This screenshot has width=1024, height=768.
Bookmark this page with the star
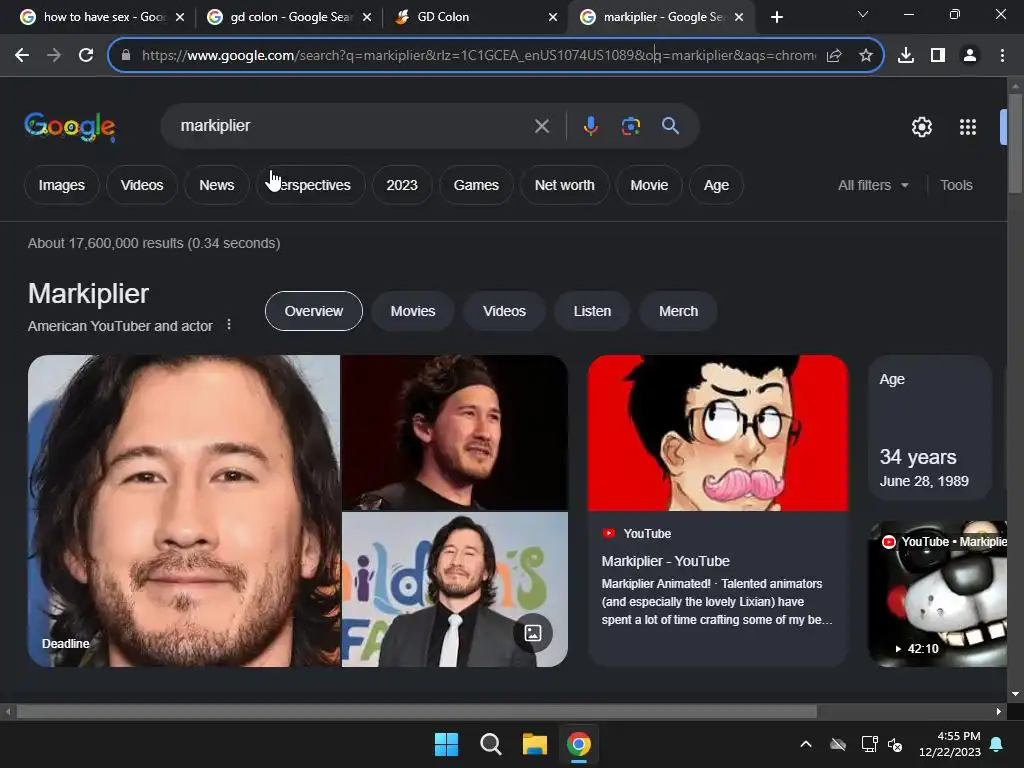click(866, 56)
